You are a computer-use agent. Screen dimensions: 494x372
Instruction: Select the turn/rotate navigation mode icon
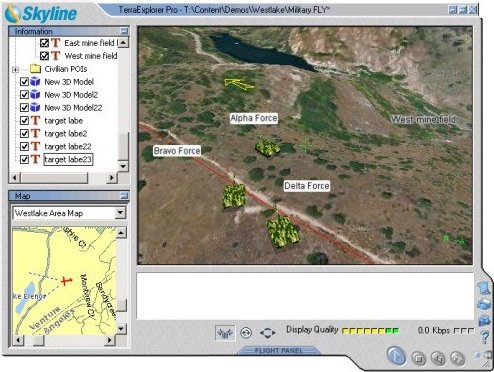246,333
